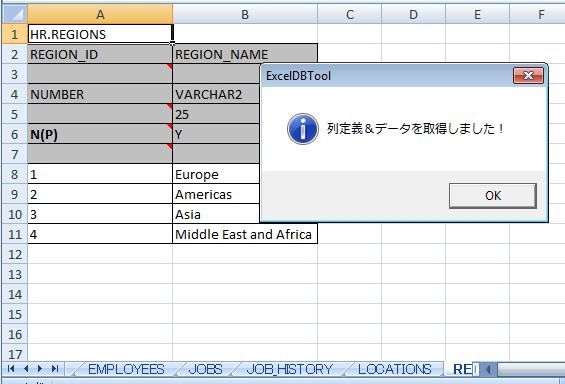Click previous sheet navigation arrow

pyautogui.click(x=26, y=369)
